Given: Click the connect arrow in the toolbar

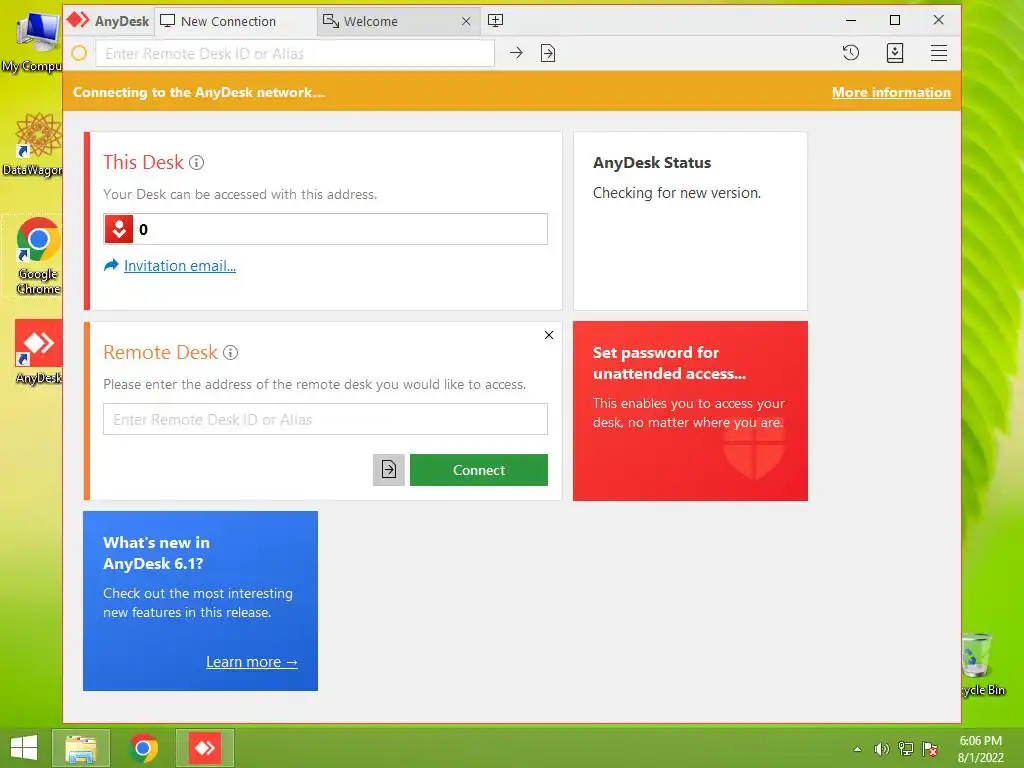Looking at the screenshot, I should (x=516, y=53).
